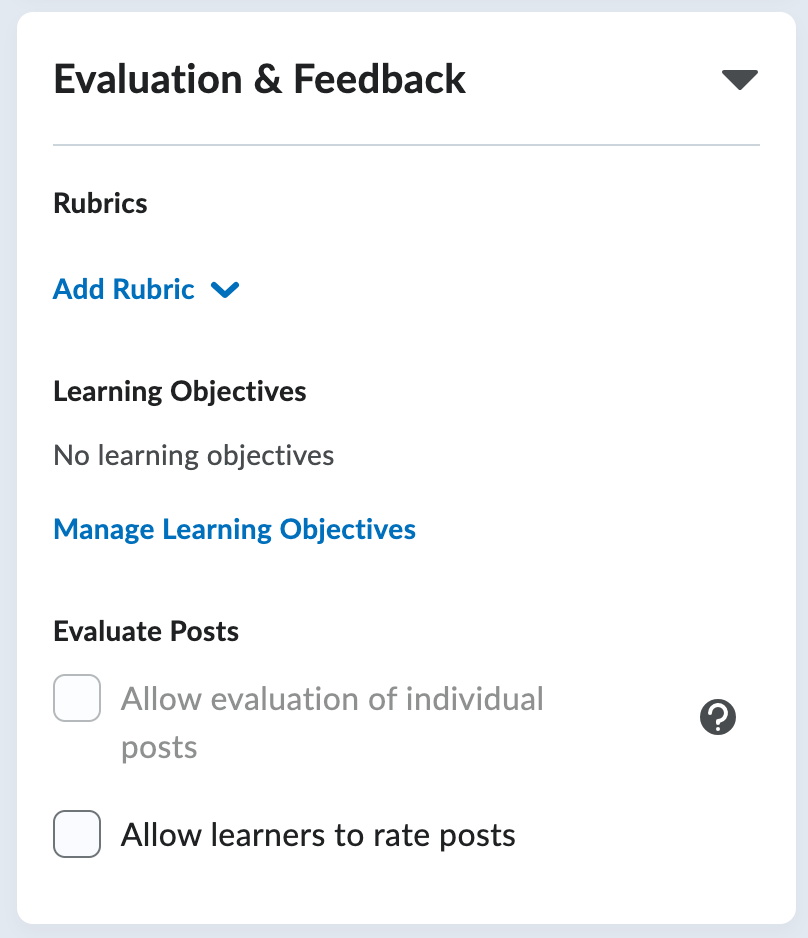The width and height of the screenshot is (808, 938).
Task: Click the Add Rubric link text
Action: 124,290
